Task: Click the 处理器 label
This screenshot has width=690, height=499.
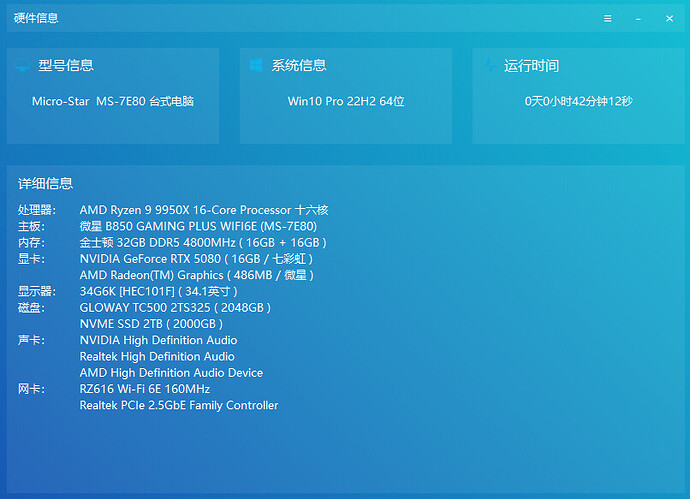Action: click(x=37, y=210)
